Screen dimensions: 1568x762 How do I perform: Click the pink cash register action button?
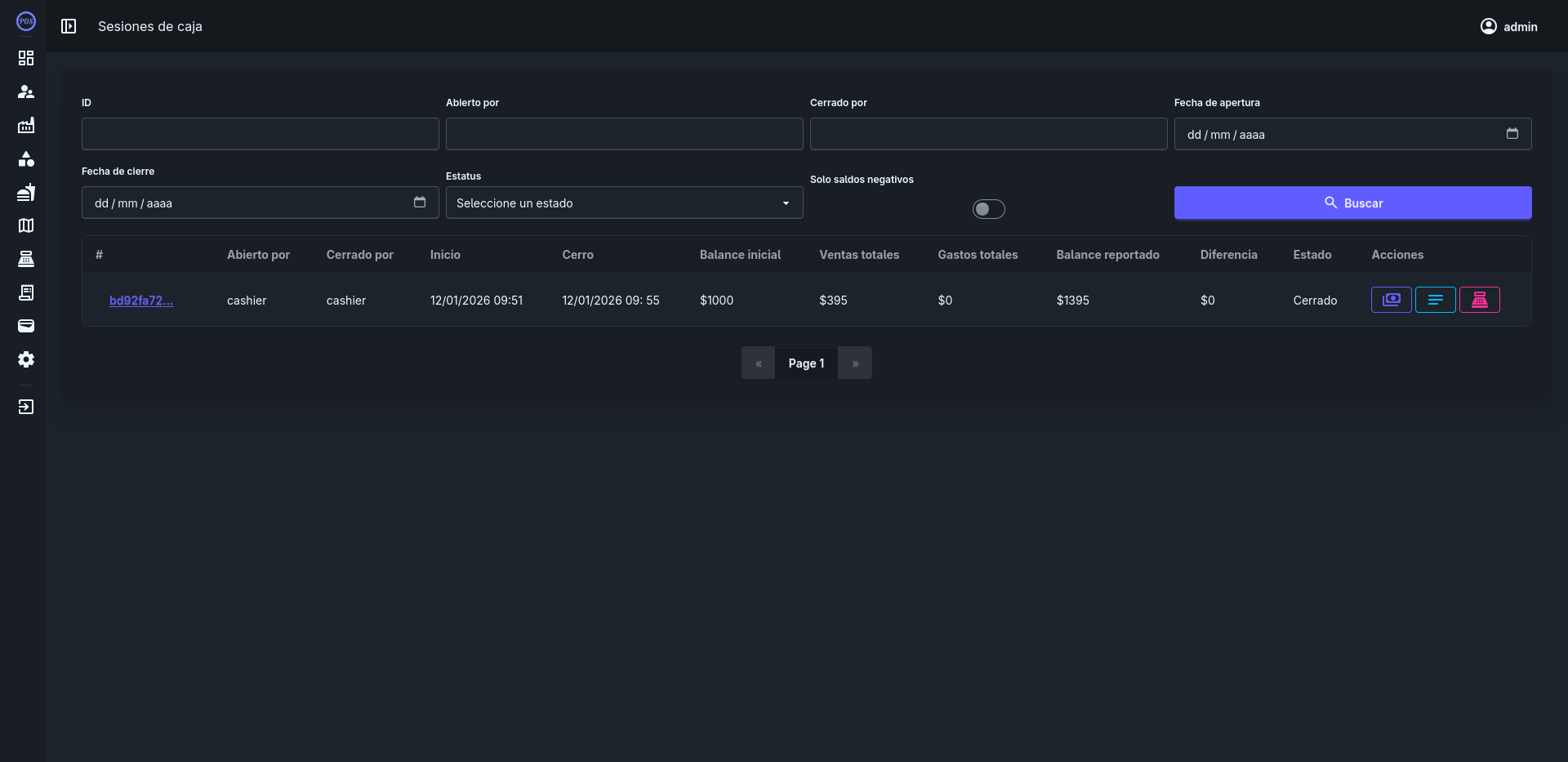(1479, 300)
